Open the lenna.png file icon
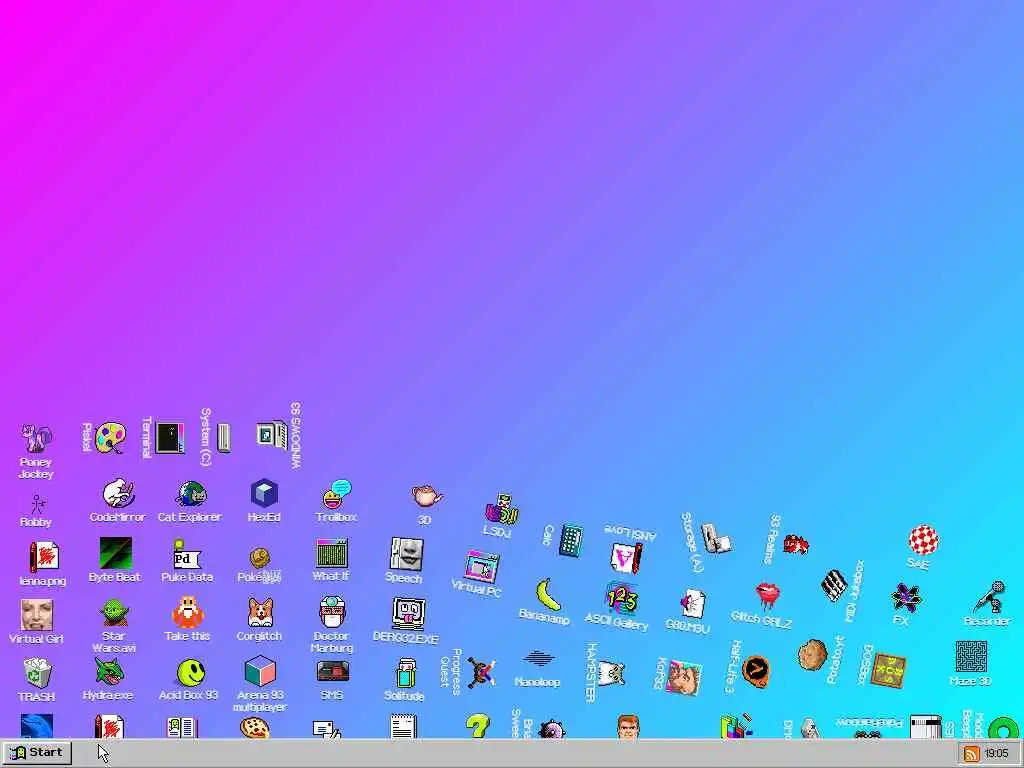Screen dimensions: 1024x768 pos(44,557)
